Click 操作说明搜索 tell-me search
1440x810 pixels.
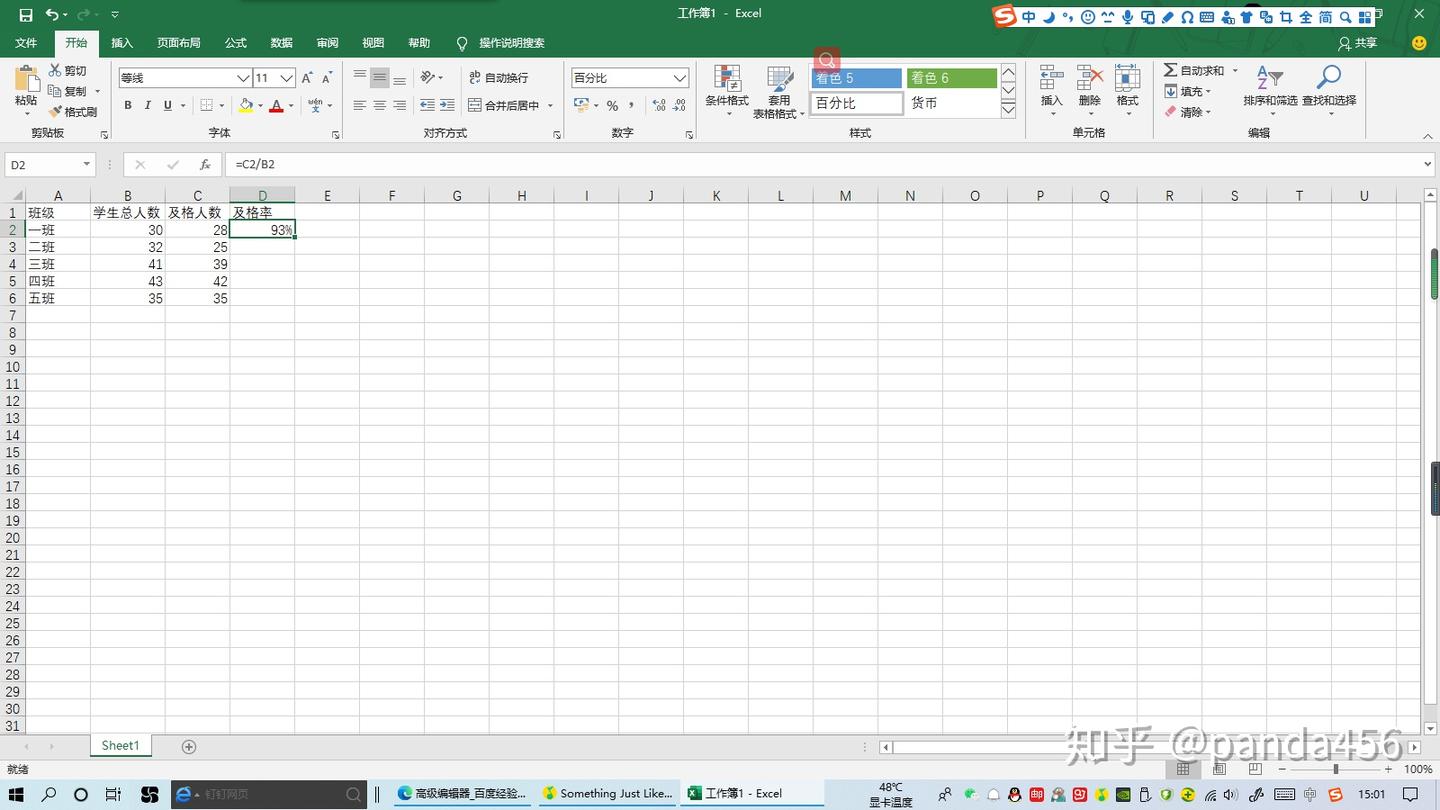click(512, 43)
